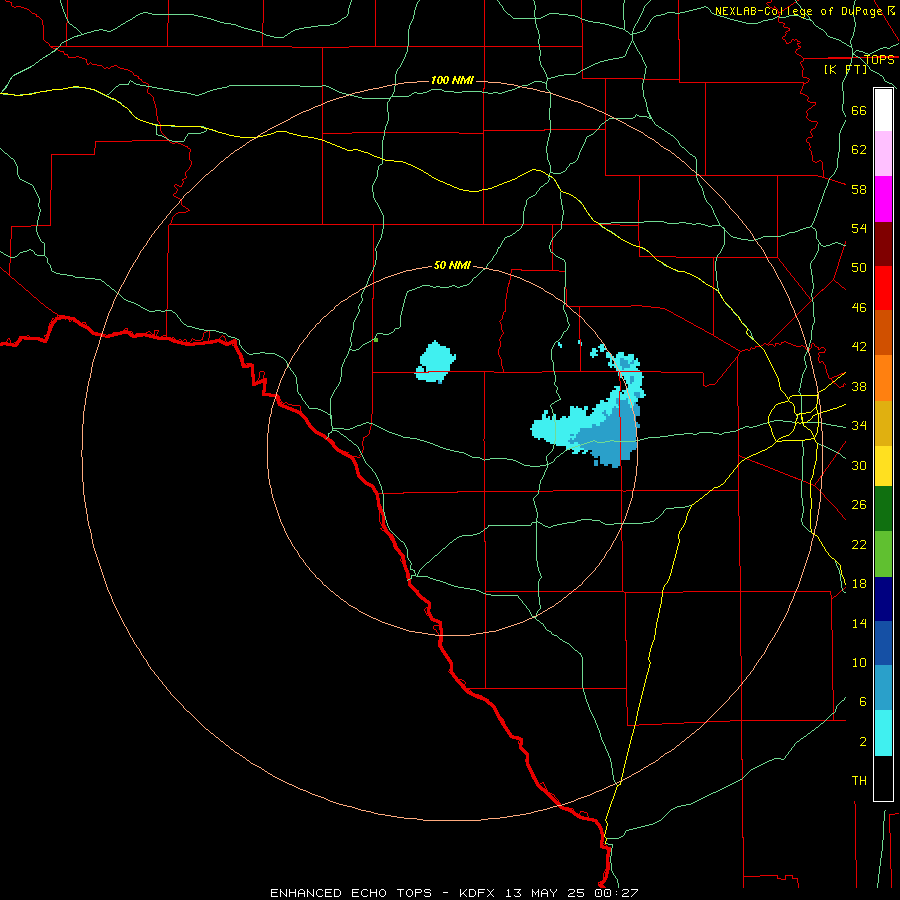
Task: Click the steel blue 10 kft swatch
Action: (883, 688)
